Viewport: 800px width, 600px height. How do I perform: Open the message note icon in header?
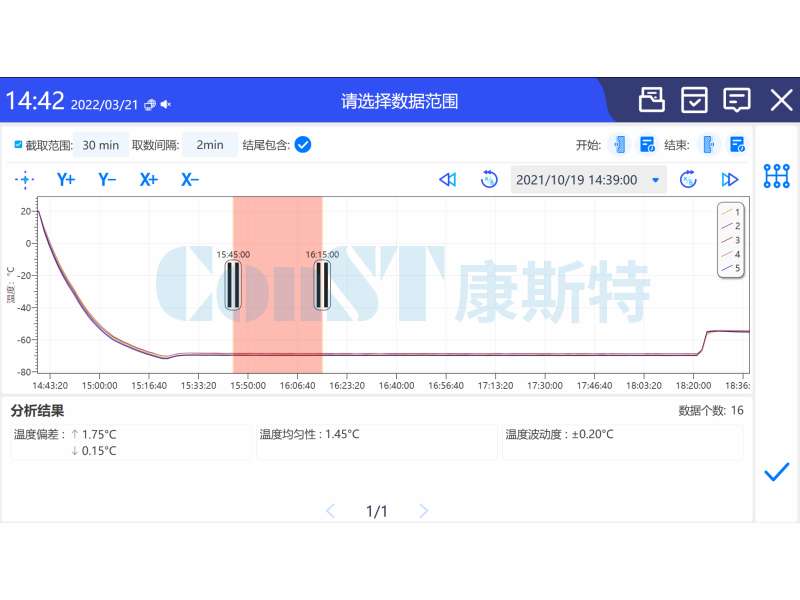(x=737, y=100)
